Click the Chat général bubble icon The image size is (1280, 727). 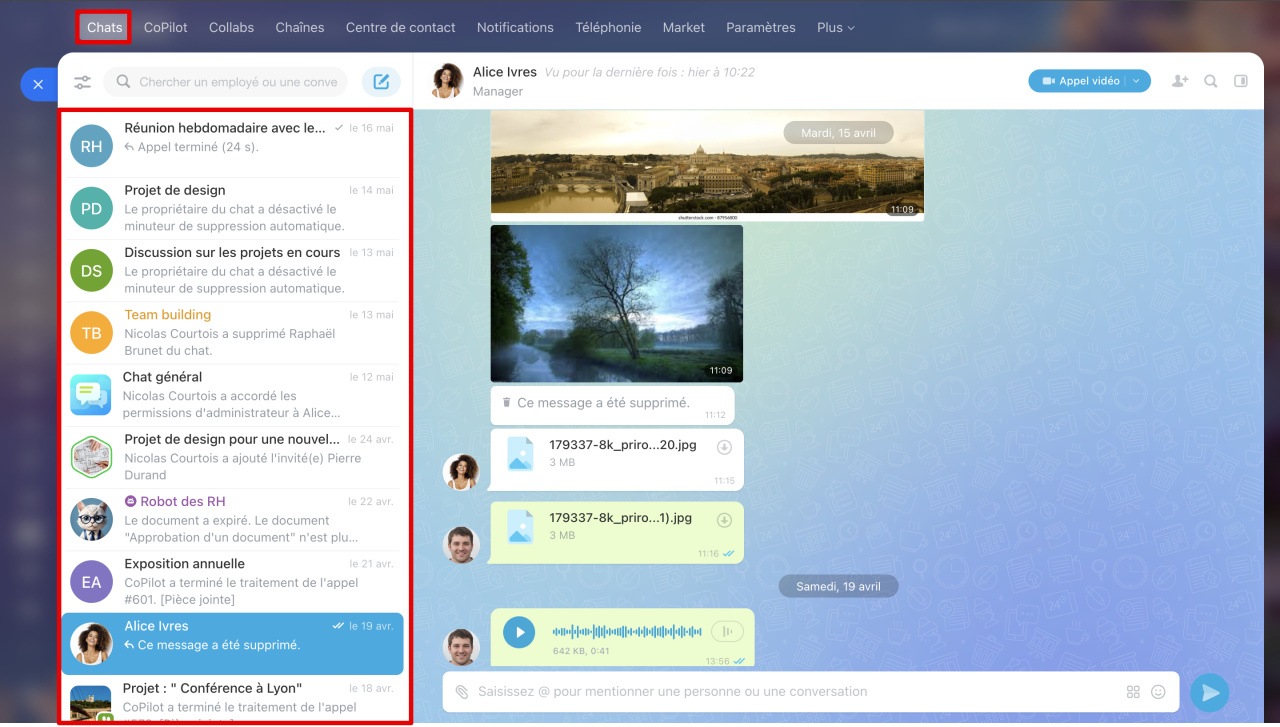tap(91, 395)
